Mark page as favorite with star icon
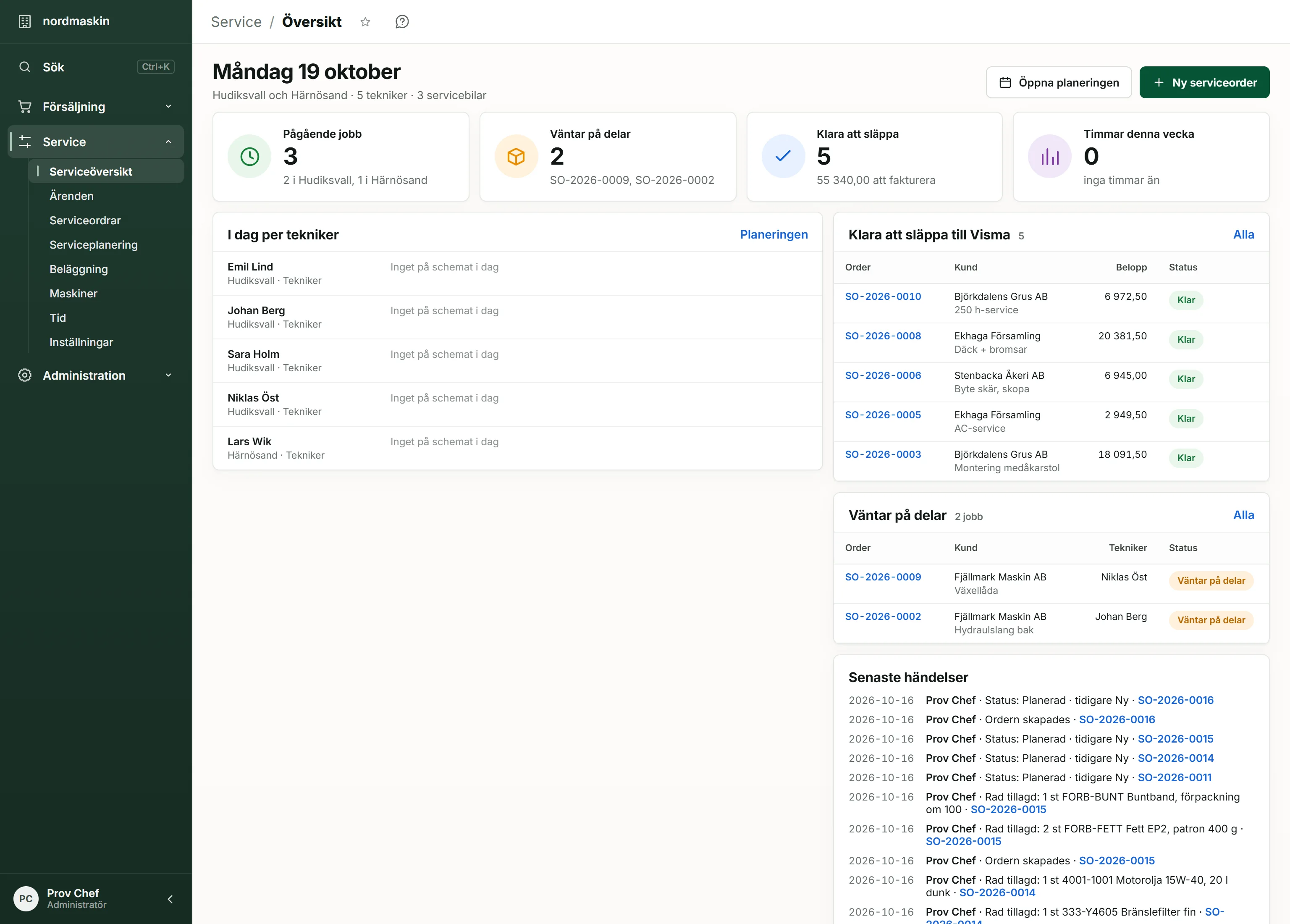1290x924 pixels. pyautogui.click(x=365, y=21)
